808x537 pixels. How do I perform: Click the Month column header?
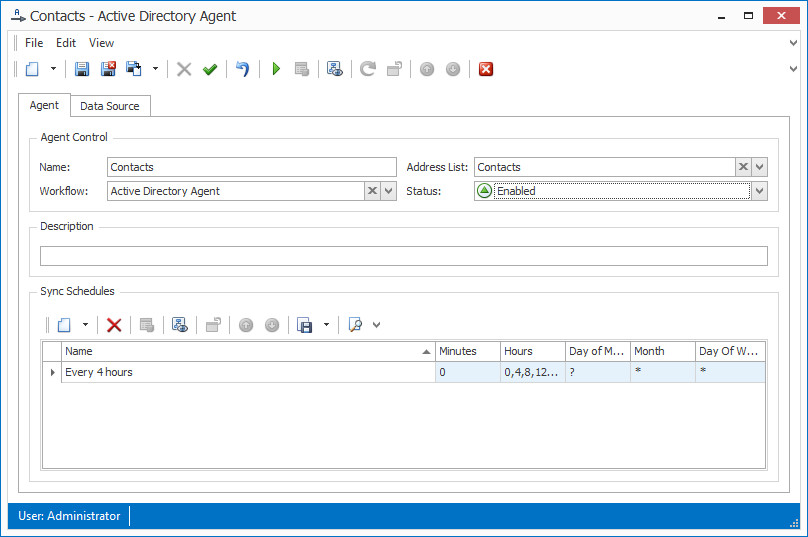[663, 351]
